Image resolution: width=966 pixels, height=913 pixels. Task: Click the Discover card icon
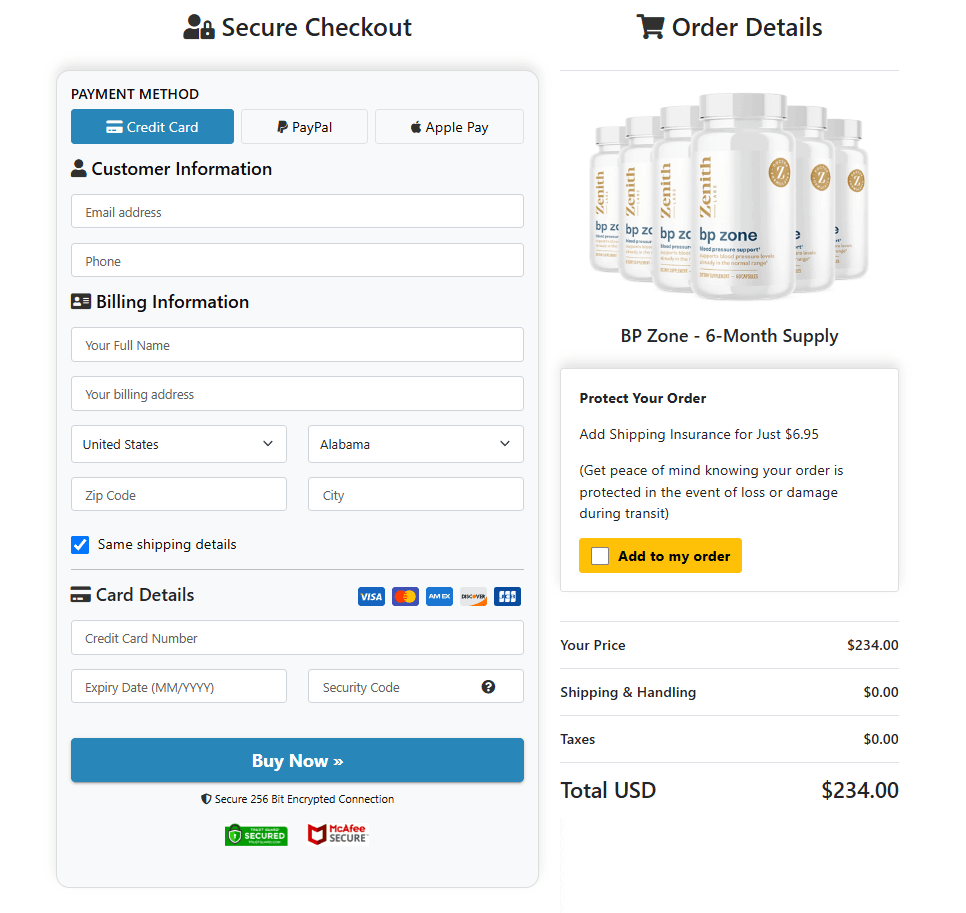click(472, 596)
